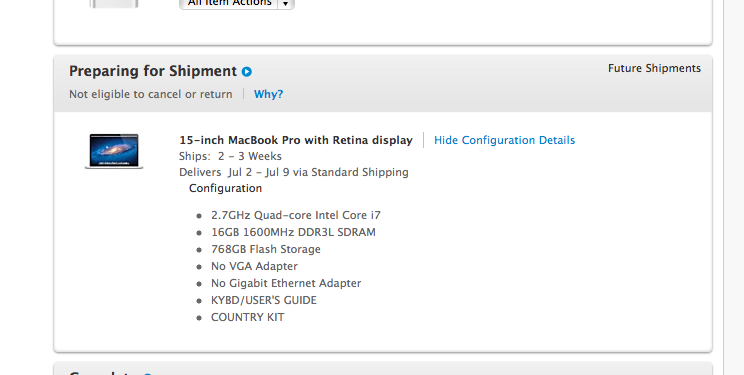Screen dimensions: 744x375
Task: Select the Future Shipments label
Action: 654,68
